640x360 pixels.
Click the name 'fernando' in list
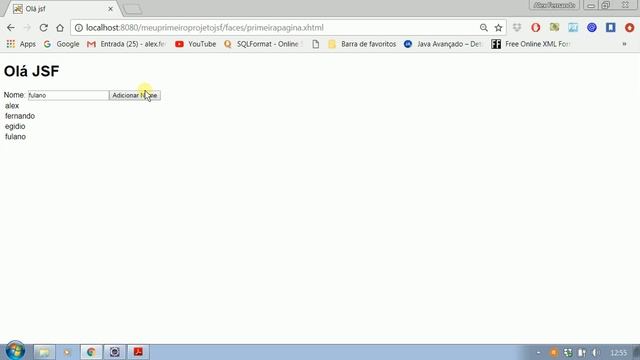coord(20,116)
